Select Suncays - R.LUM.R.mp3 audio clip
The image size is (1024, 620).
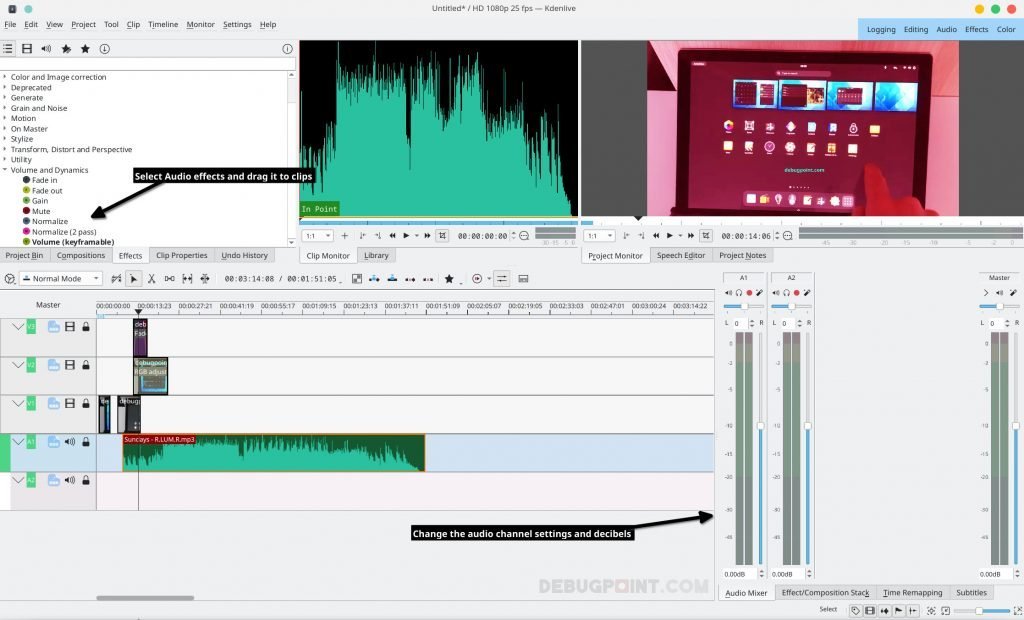pyautogui.click(x=274, y=453)
